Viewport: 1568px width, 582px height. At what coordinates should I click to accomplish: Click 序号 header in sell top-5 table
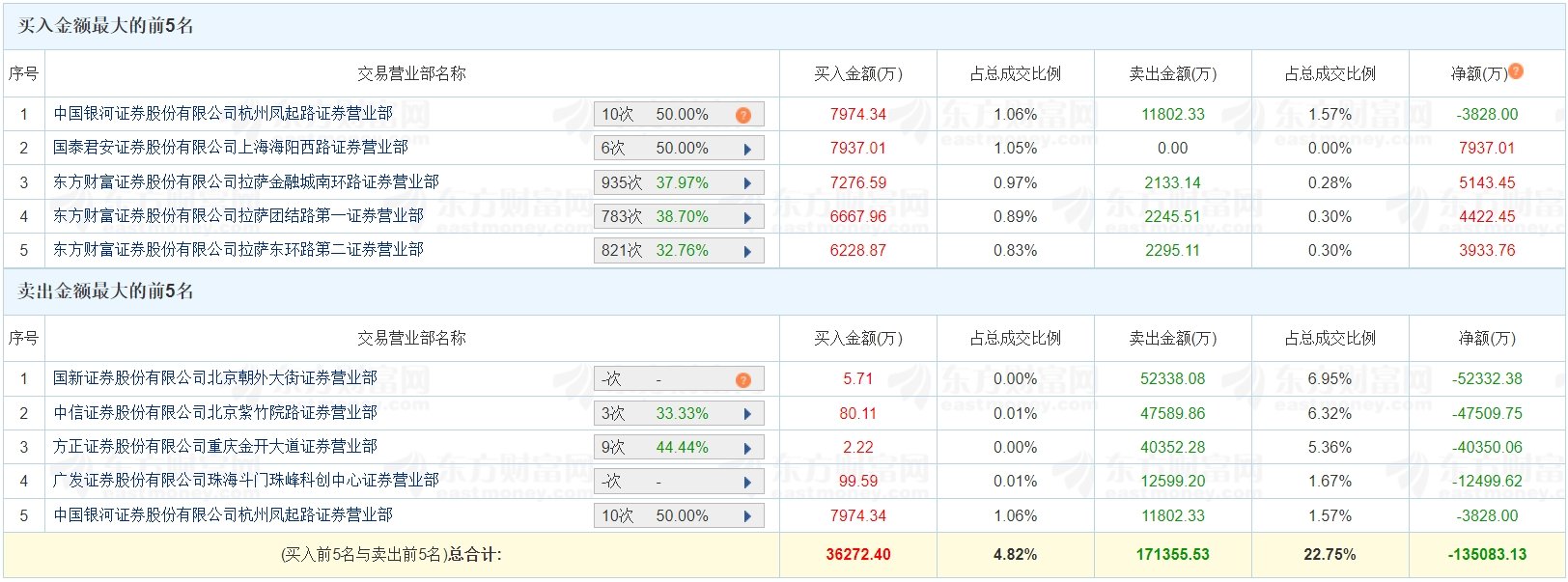[23, 338]
